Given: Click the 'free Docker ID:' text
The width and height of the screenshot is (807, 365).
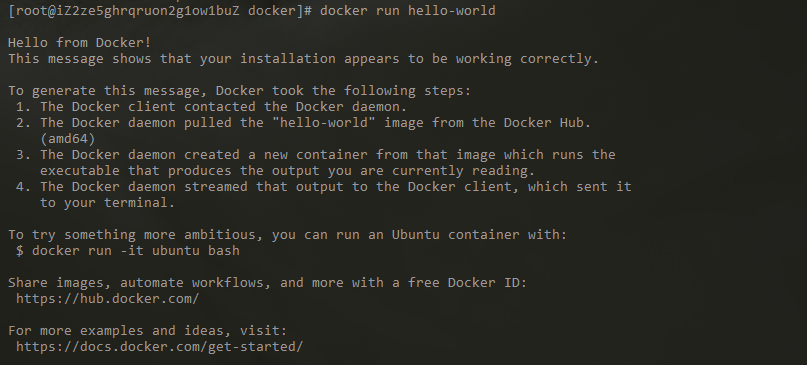Looking at the screenshot, I should pos(467,283).
